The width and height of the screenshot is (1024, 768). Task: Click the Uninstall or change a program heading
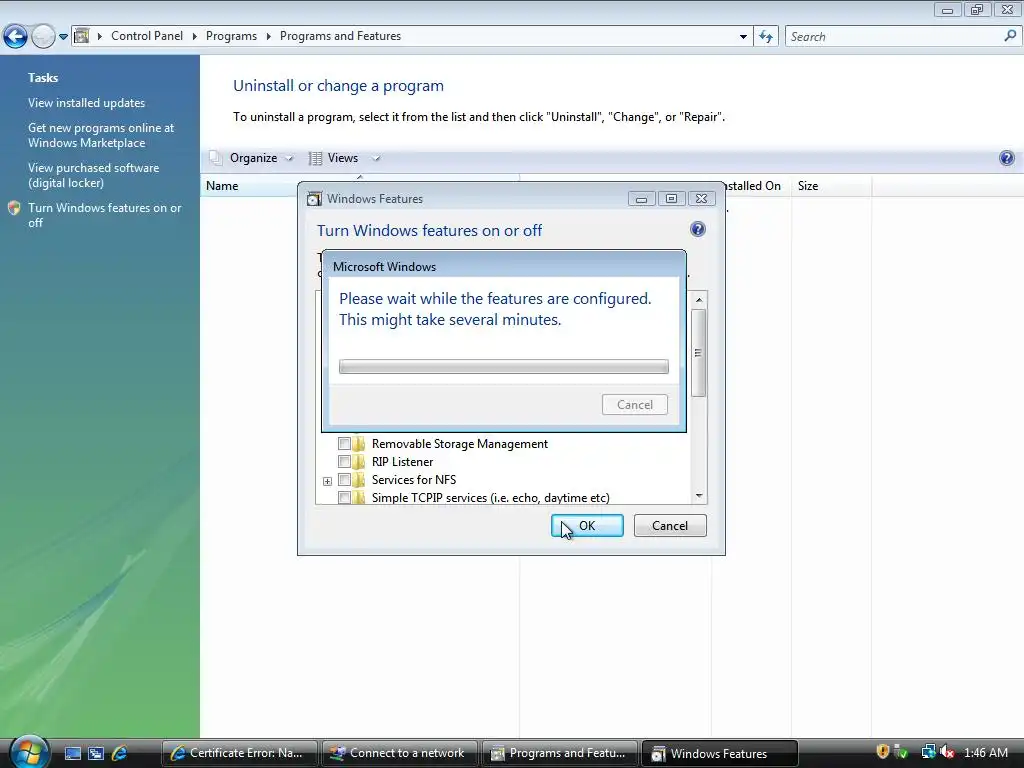338,86
